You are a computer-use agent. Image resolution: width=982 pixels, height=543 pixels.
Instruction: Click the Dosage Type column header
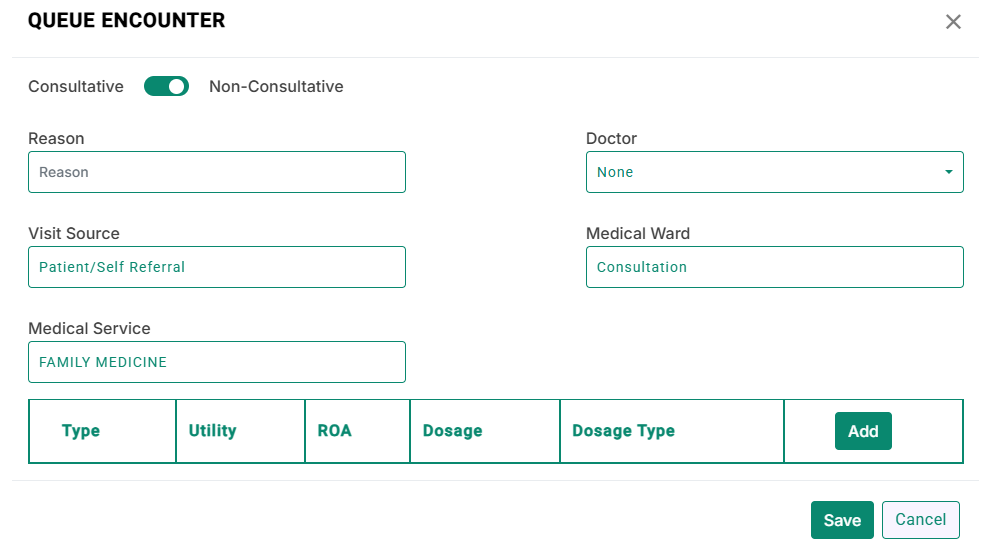coord(624,431)
